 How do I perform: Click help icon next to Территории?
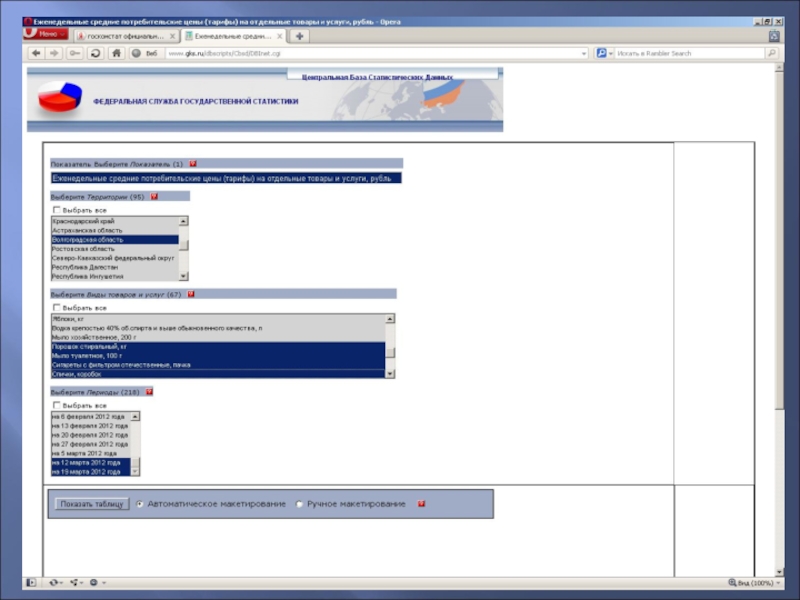154,196
